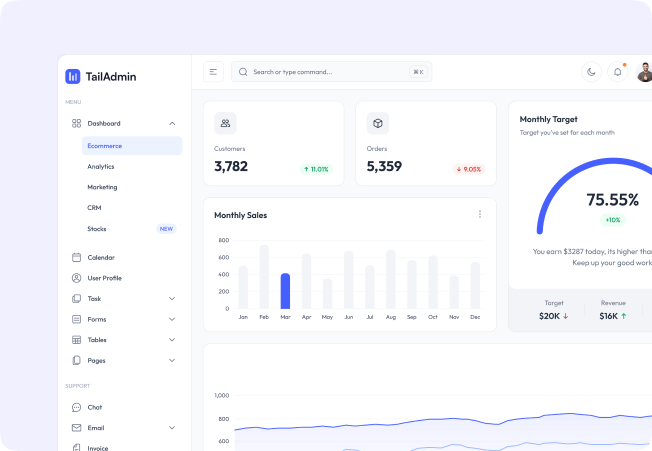The image size is (652, 451).
Task: Open Analytics dashboard page
Action: [101, 167]
